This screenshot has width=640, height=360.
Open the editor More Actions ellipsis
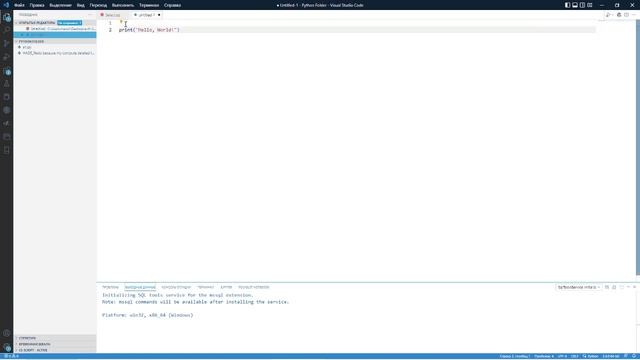(634, 15)
